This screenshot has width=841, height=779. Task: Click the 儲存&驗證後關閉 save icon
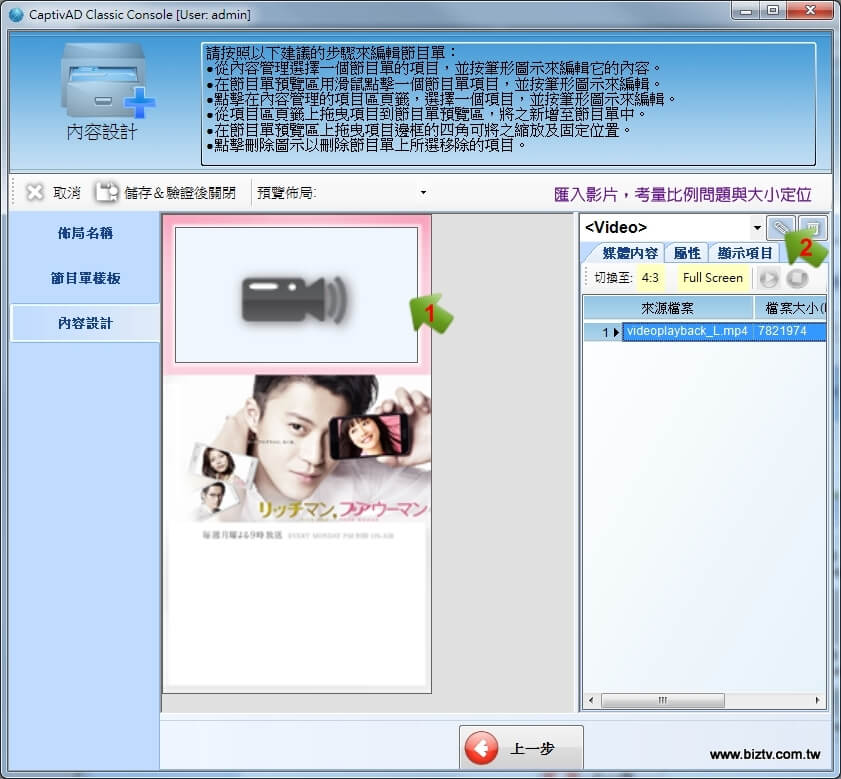pyautogui.click(x=107, y=192)
